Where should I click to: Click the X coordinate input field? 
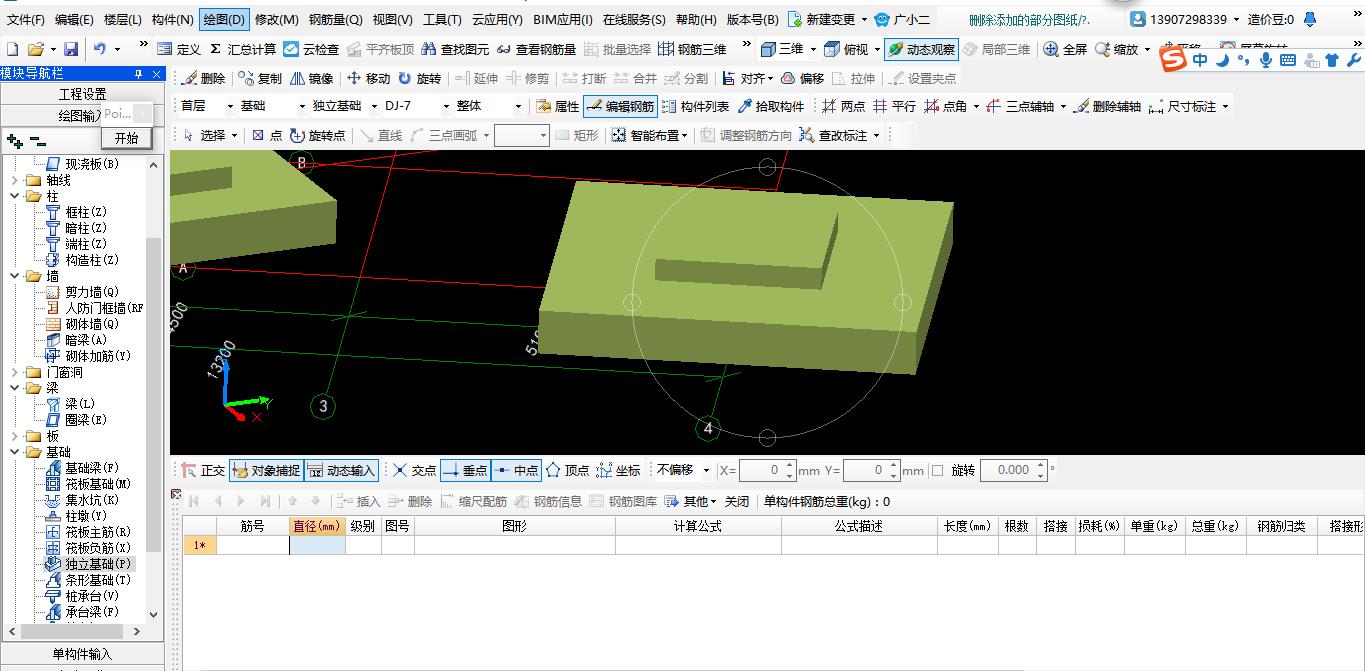click(769, 470)
